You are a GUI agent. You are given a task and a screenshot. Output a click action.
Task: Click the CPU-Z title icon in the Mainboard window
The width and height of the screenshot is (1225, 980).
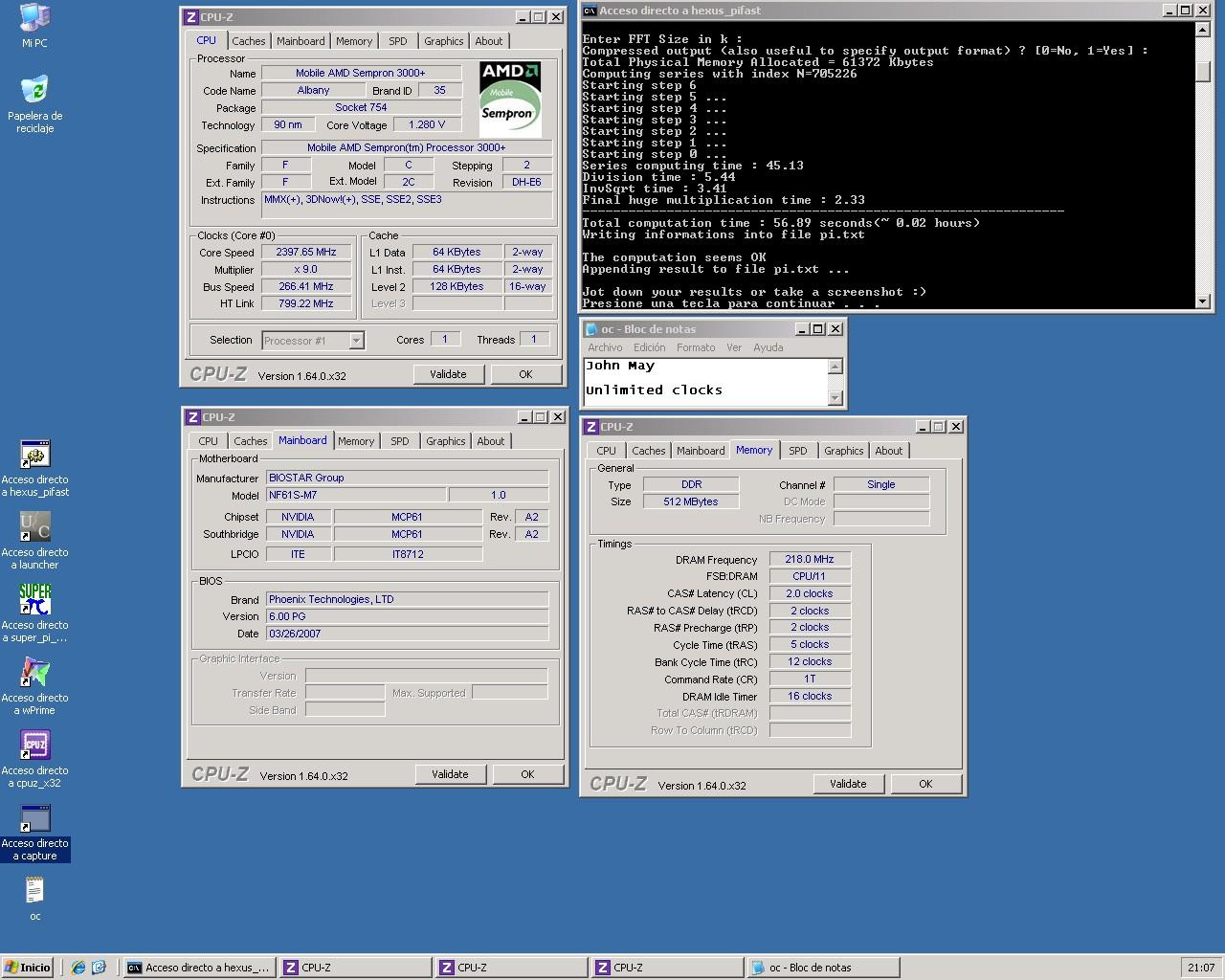pyautogui.click(x=193, y=417)
